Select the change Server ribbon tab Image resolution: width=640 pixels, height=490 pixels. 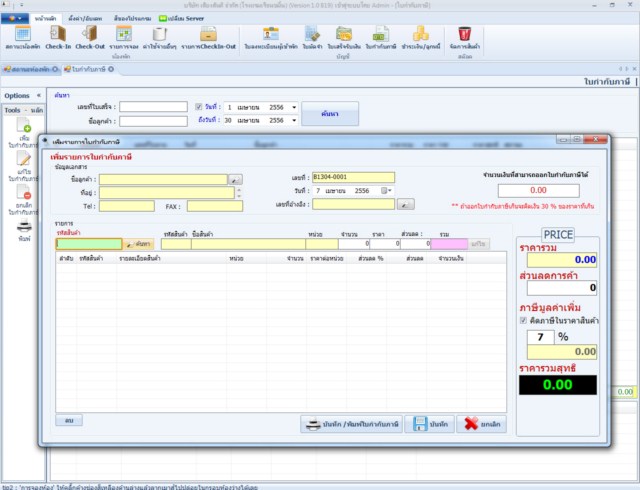pyautogui.click(x=182, y=19)
